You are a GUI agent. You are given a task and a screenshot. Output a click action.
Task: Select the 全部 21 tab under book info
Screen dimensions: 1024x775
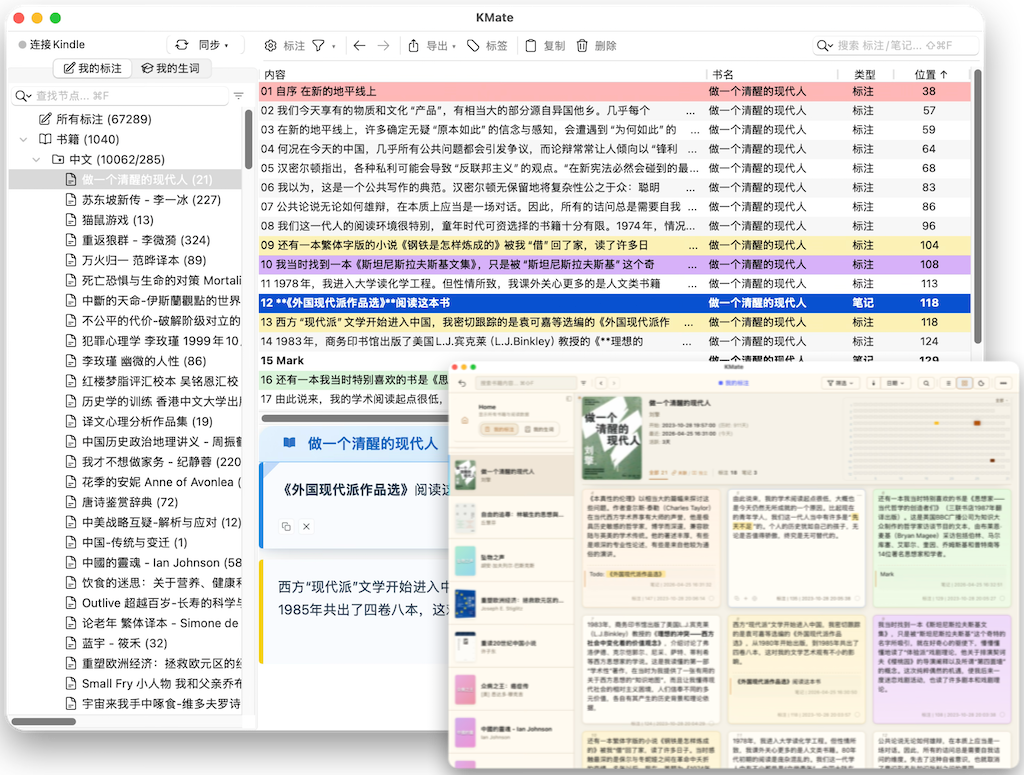[x=658, y=472]
